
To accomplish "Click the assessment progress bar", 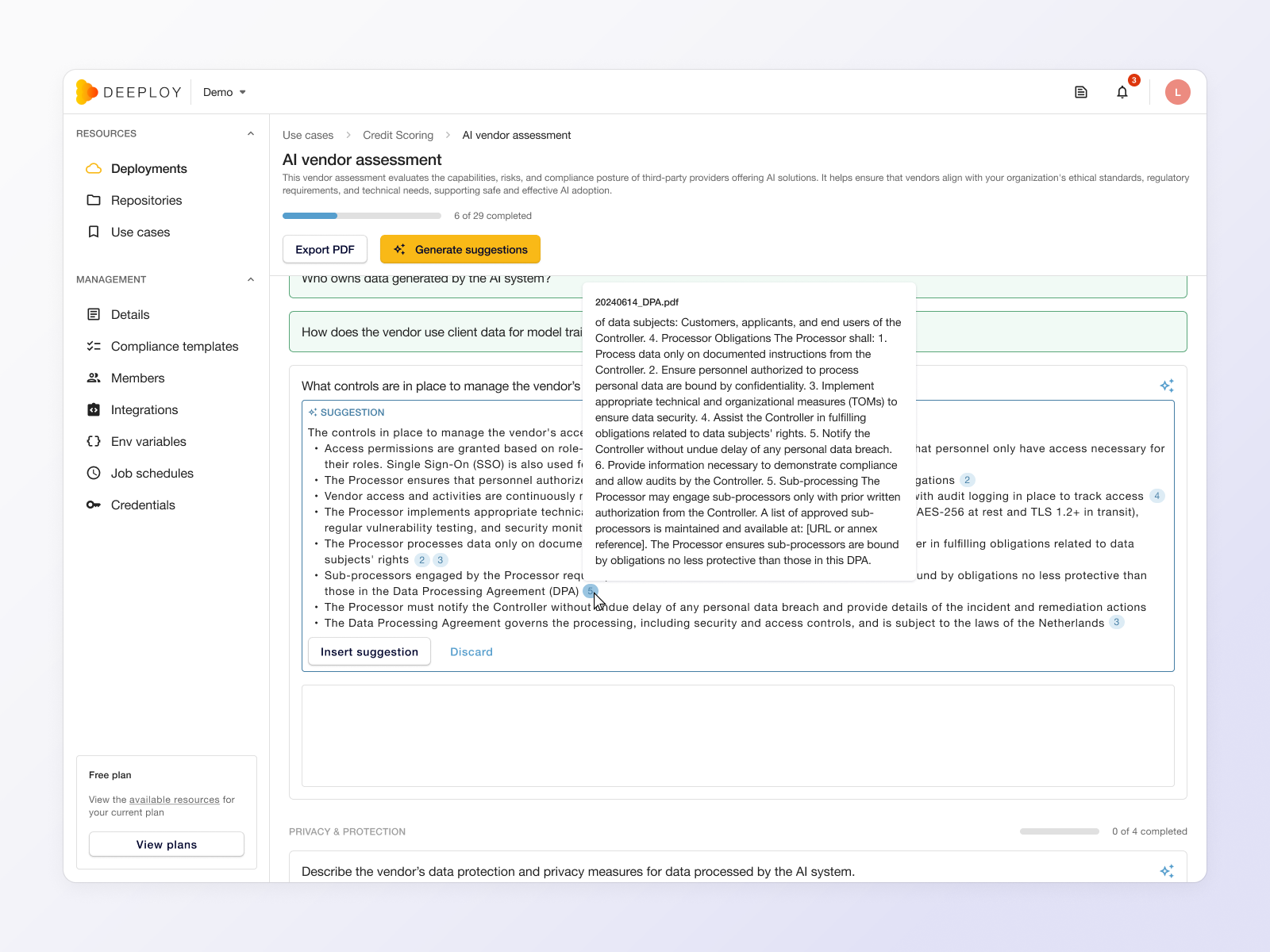I will click(x=362, y=216).
